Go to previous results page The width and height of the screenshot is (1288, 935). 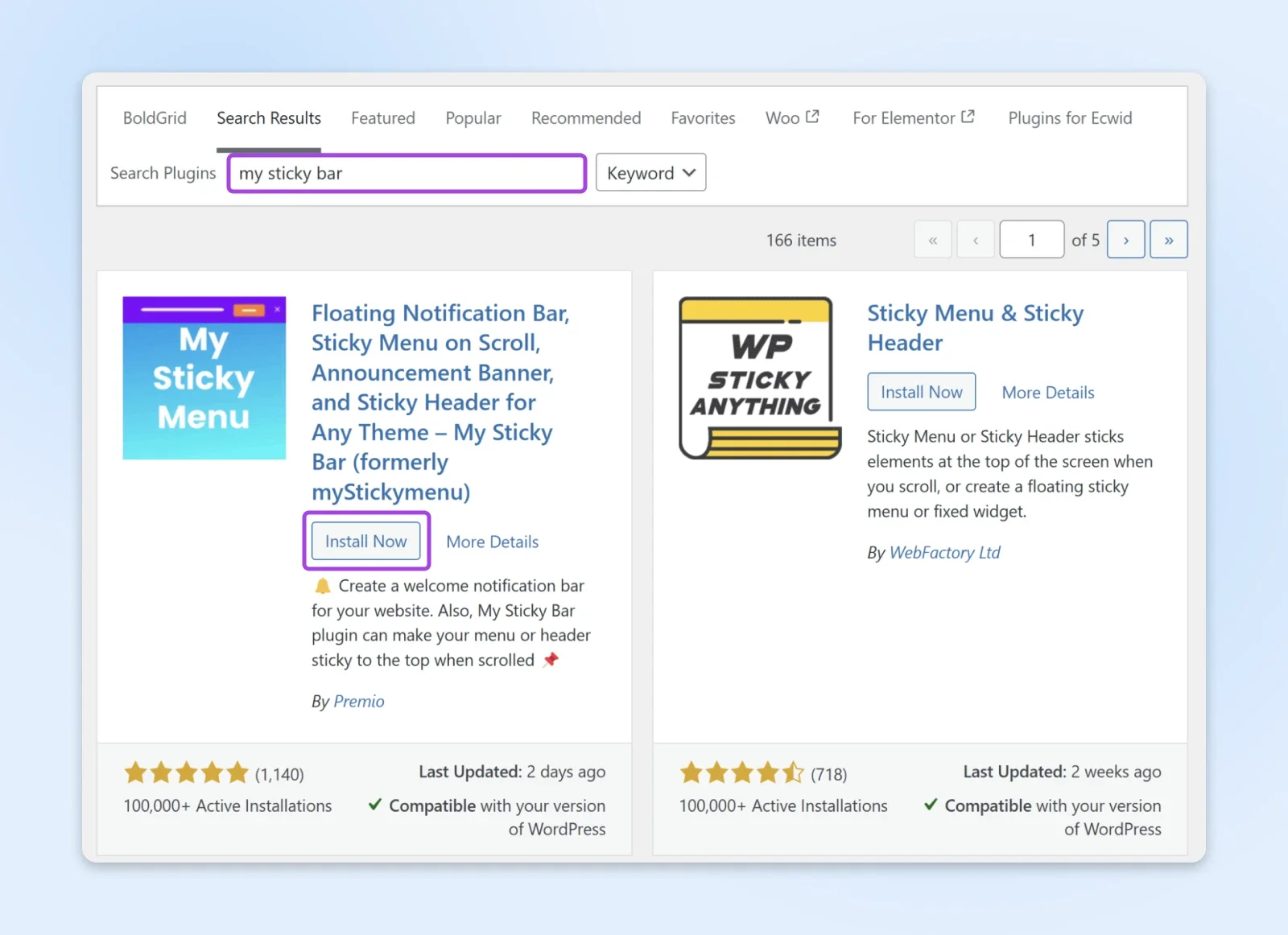(976, 240)
